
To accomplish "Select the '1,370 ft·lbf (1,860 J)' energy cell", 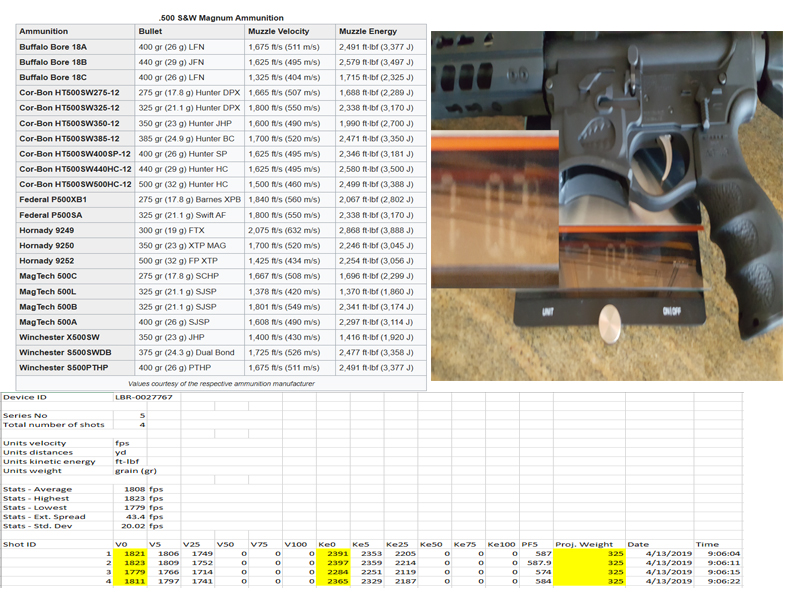I will pos(381,292).
